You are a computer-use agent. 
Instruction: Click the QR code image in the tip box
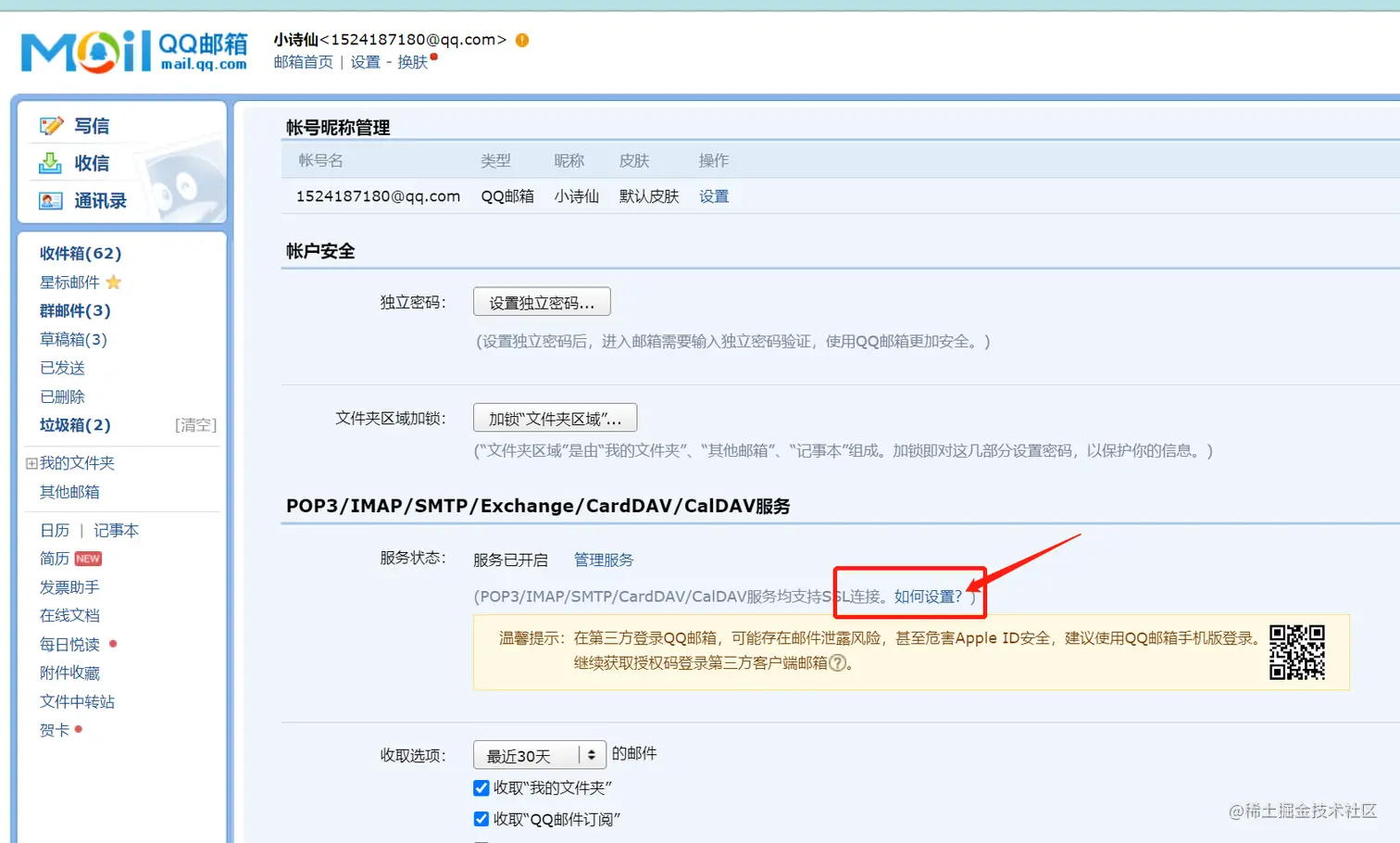click(x=1296, y=652)
